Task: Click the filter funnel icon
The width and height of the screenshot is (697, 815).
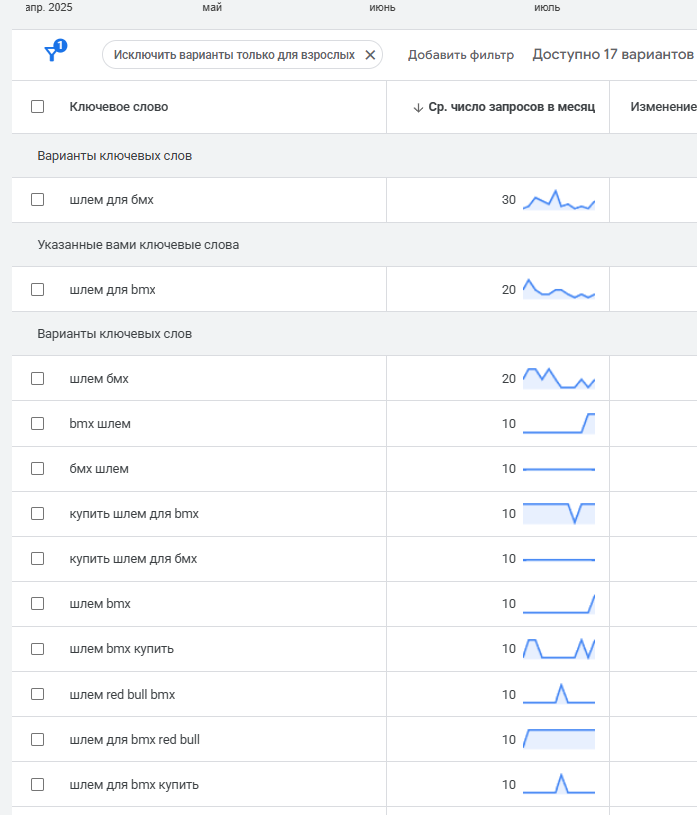Action: click(52, 54)
